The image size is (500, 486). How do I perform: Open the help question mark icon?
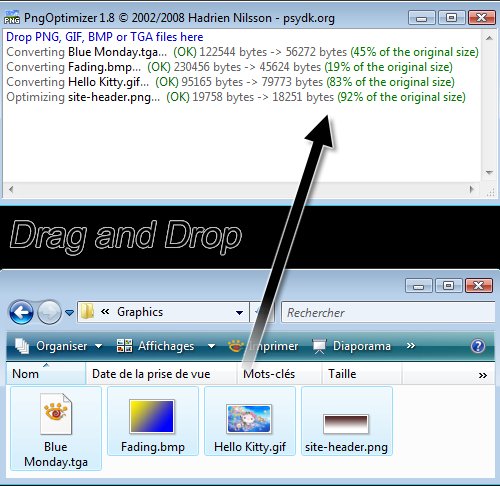coord(478,346)
